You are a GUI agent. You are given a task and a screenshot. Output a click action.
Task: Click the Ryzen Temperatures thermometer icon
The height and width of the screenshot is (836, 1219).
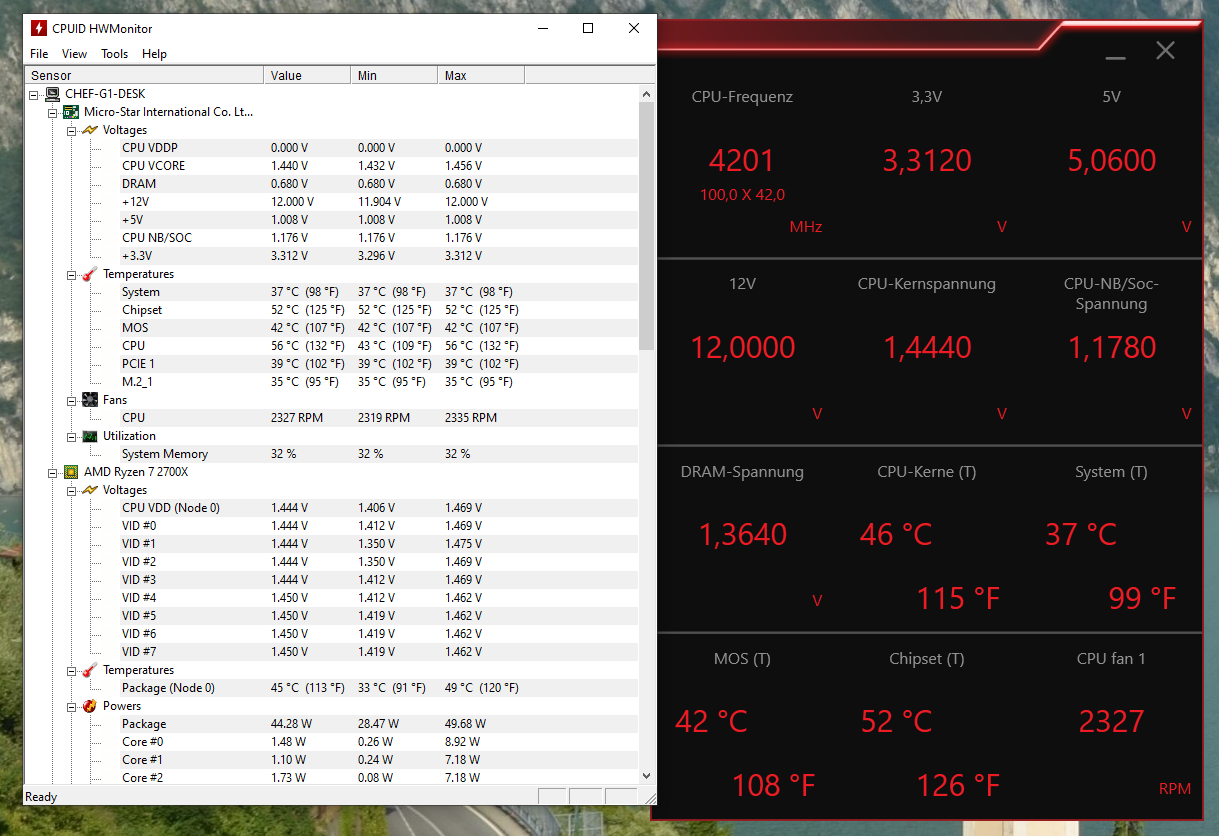[x=89, y=670]
